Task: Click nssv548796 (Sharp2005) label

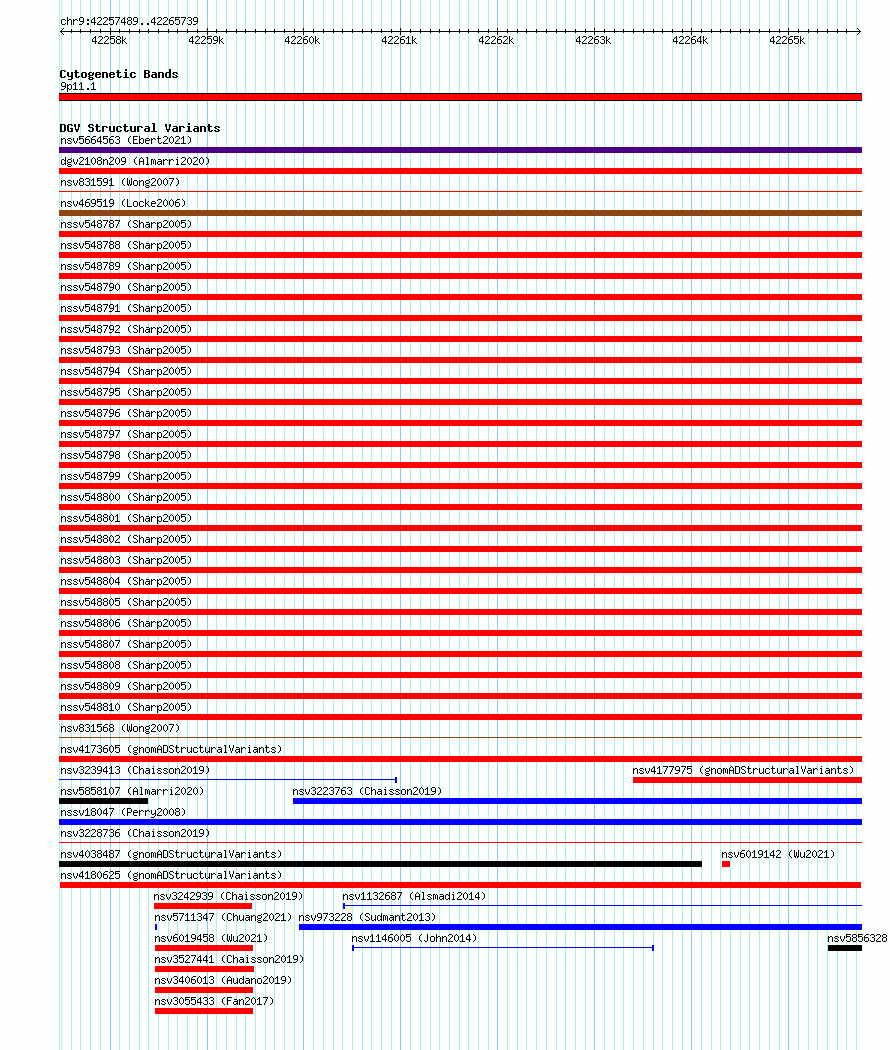Action: [x=126, y=413]
